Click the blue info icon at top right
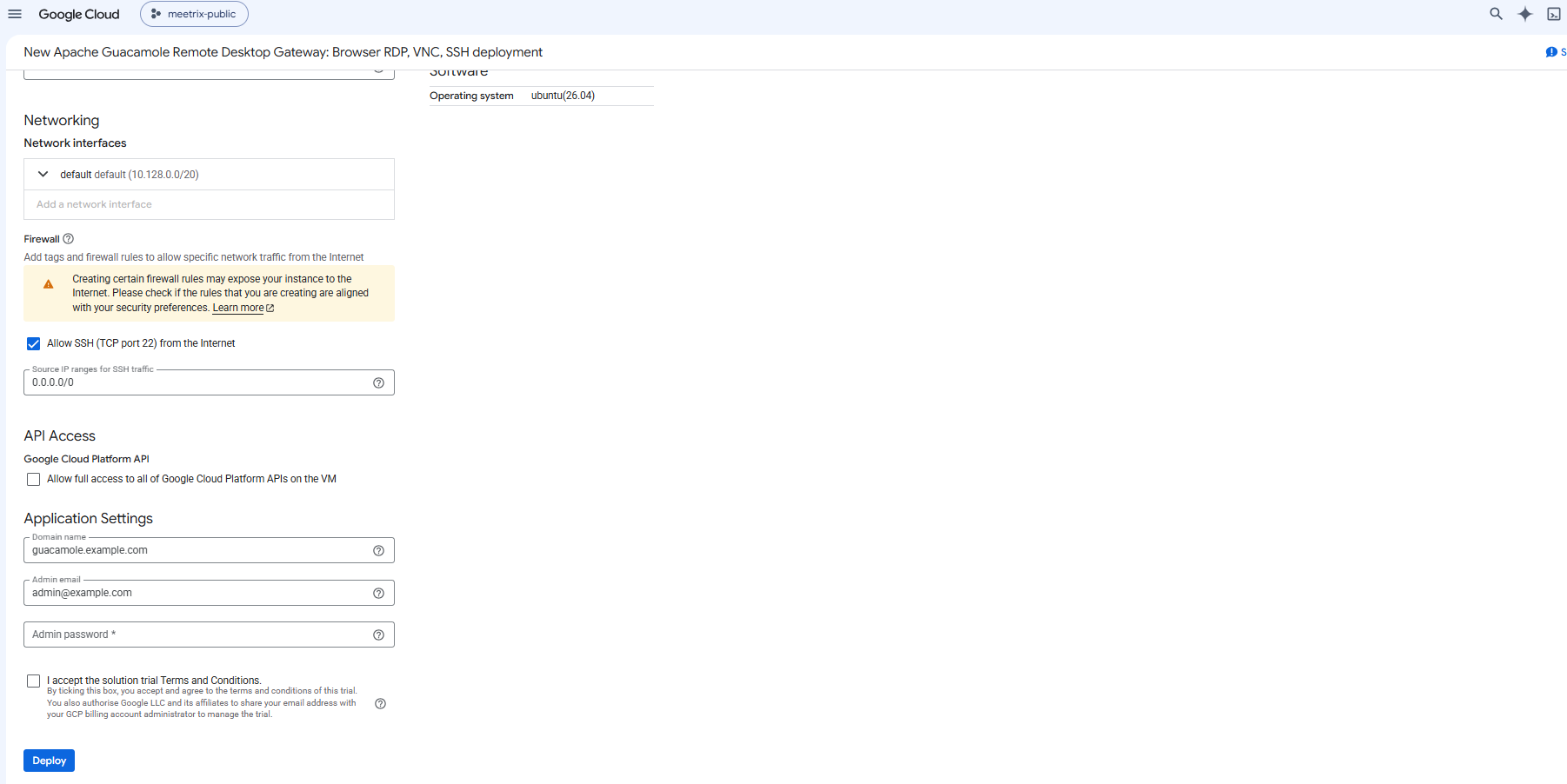1567x784 pixels. click(1551, 52)
